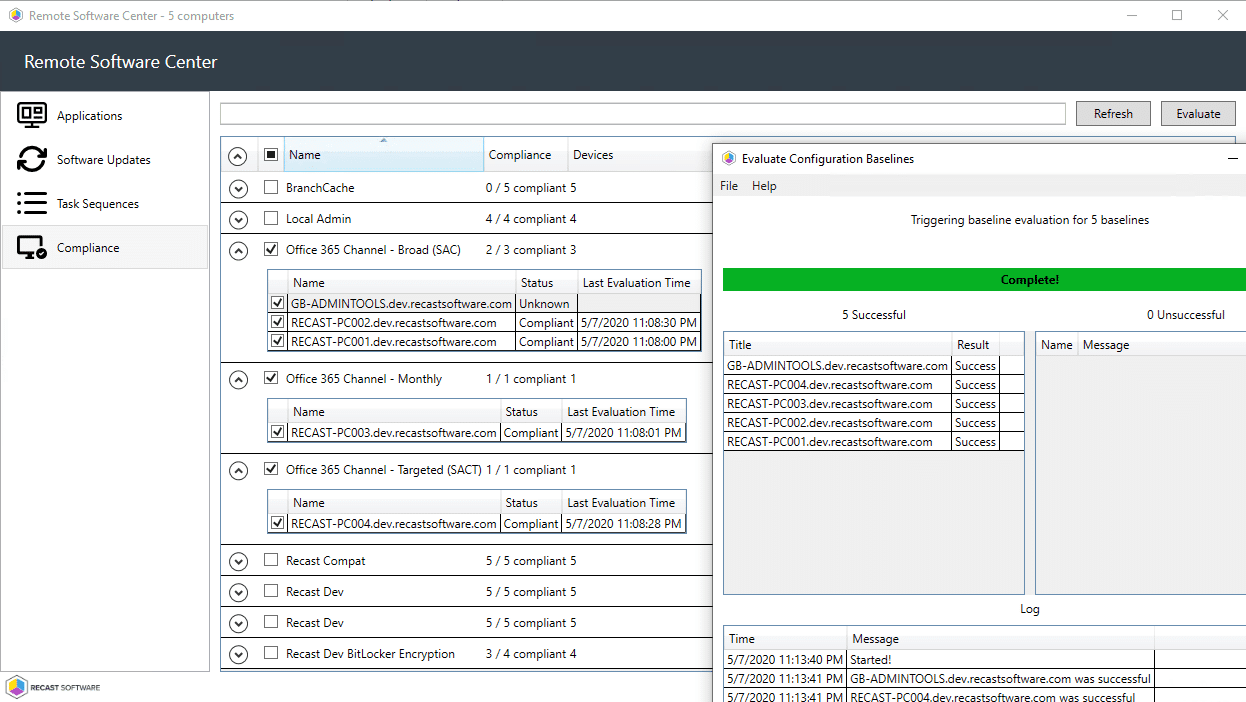
Task: Expand the Recast Compat baseline row
Action: (x=238, y=561)
